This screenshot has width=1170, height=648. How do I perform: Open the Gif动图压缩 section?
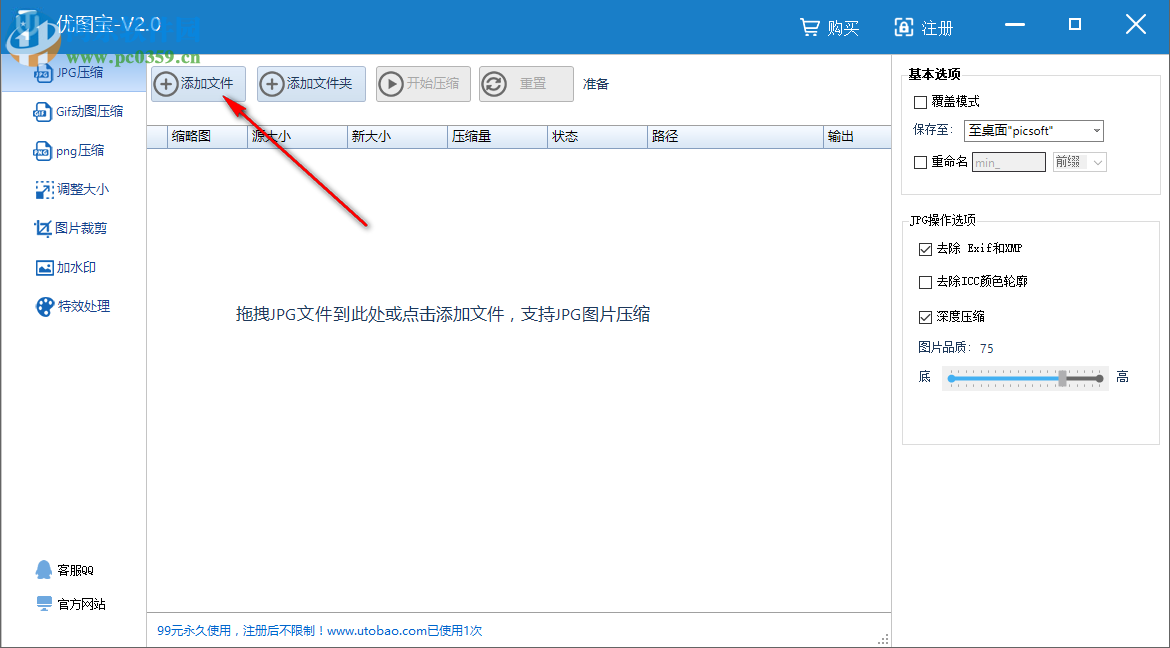pyautogui.click(x=78, y=112)
